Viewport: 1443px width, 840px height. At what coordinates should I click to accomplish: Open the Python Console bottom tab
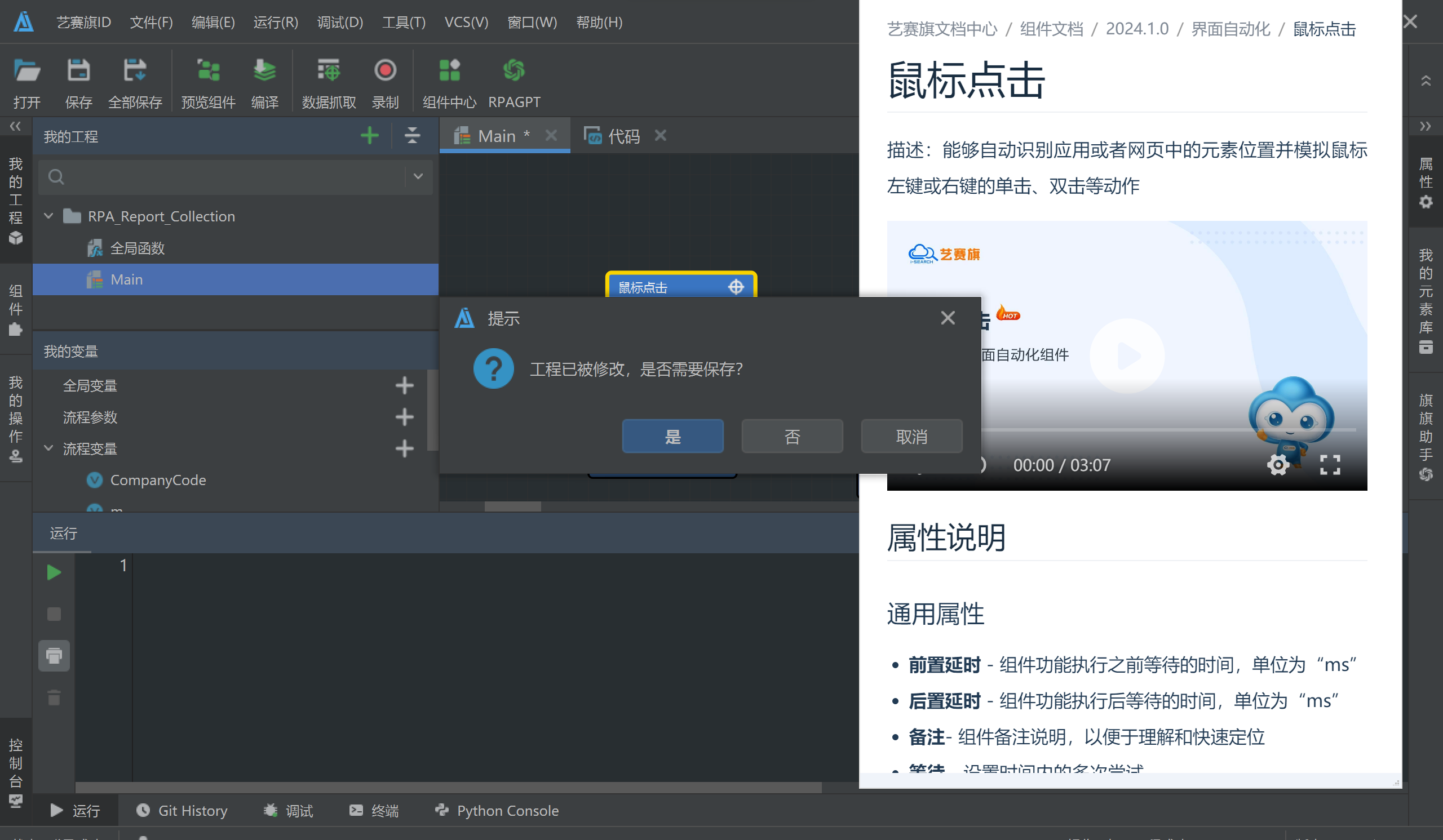pyautogui.click(x=497, y=810)
